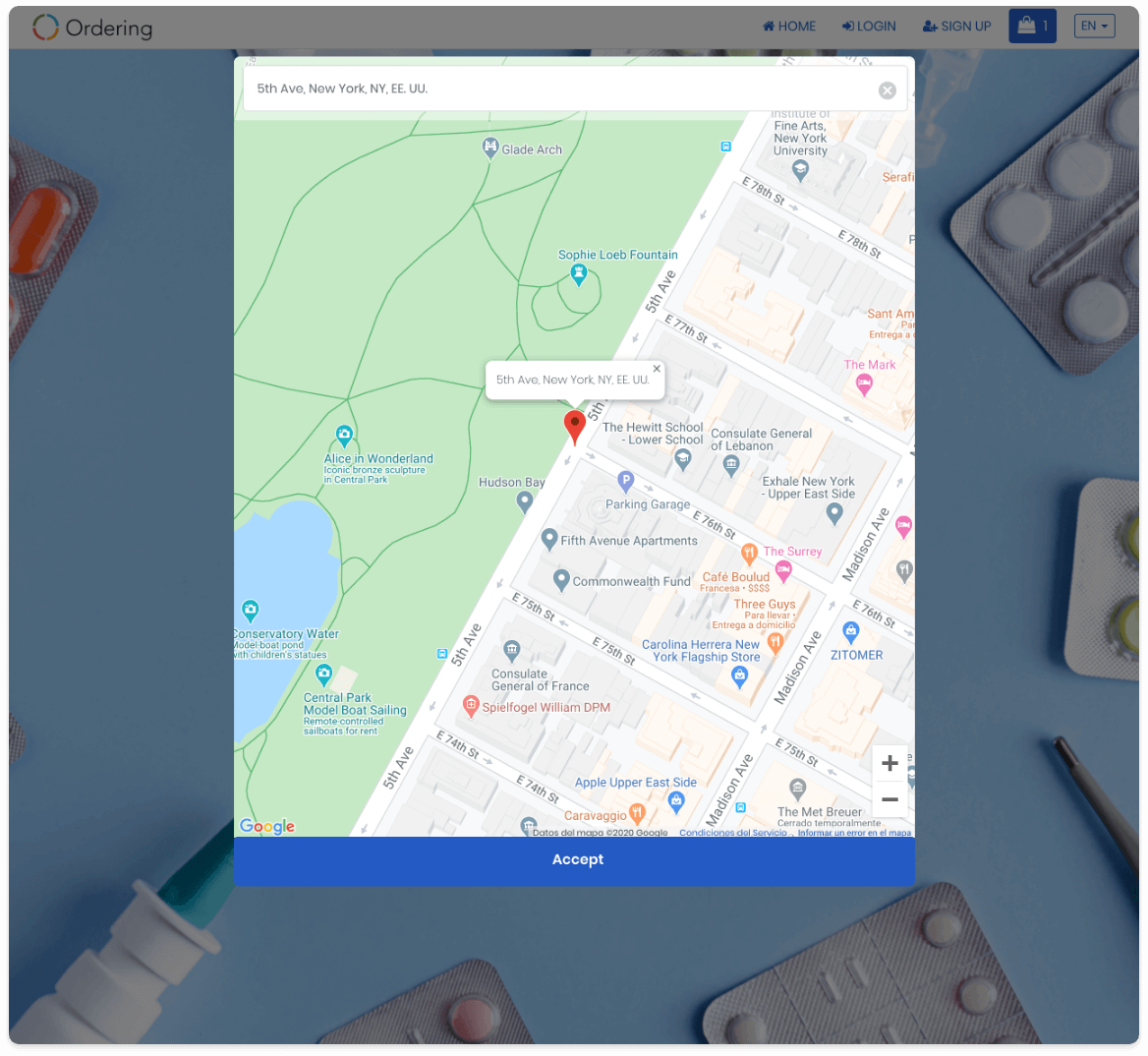
Task: Zoom out on the map
Action: 890,799
